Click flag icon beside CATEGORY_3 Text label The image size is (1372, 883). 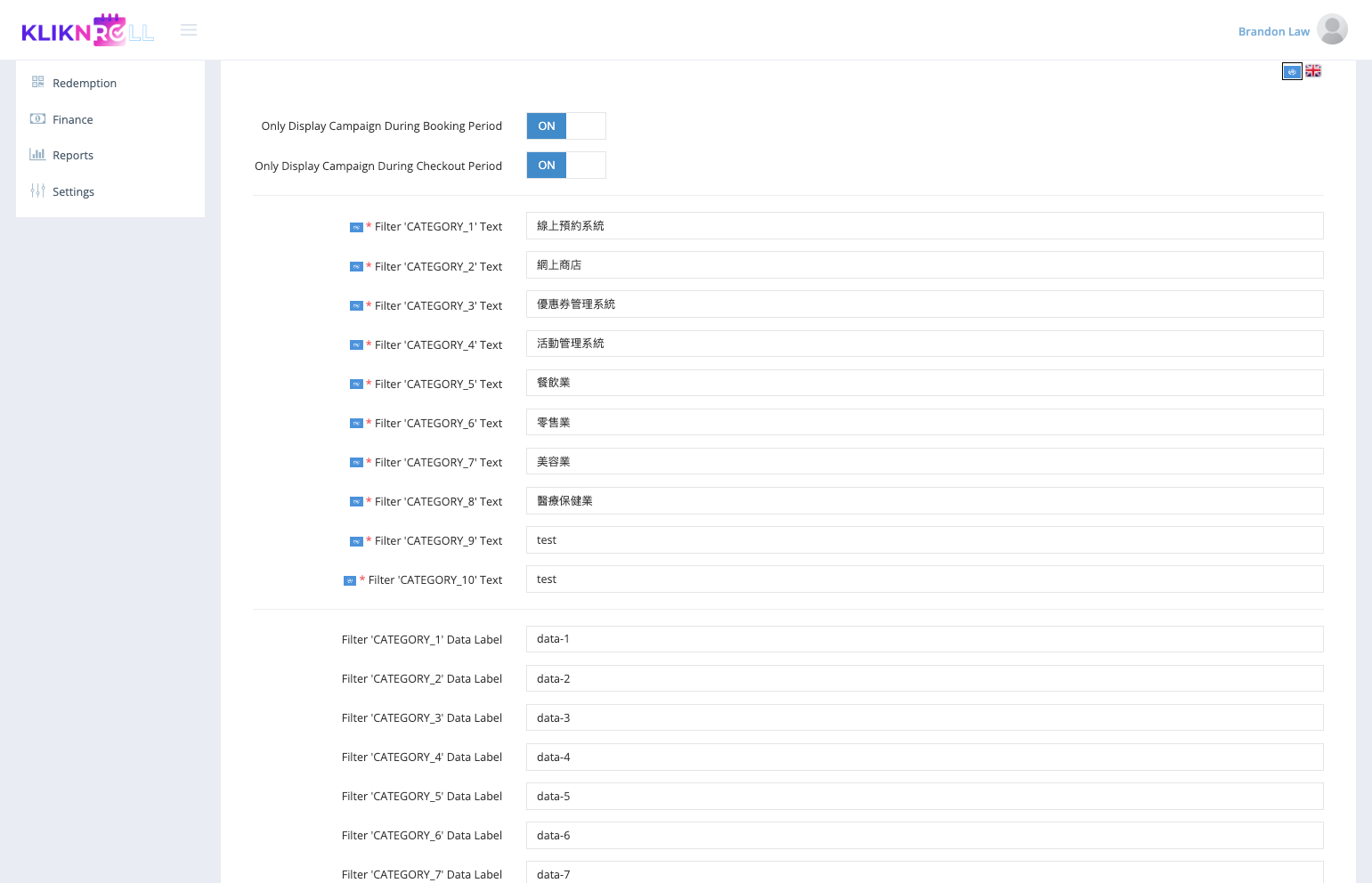(356, 306)
